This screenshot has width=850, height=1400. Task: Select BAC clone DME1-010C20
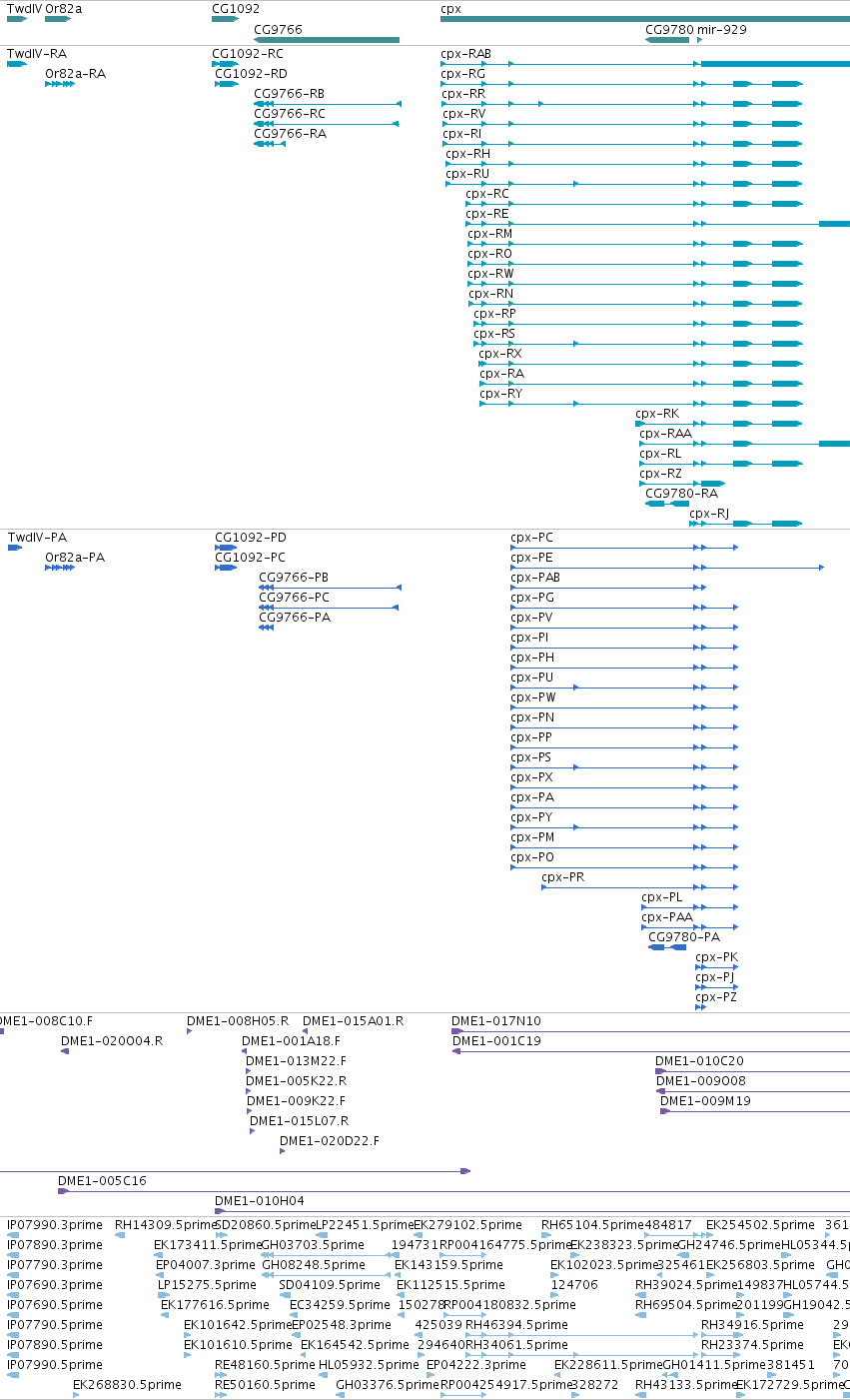point(699,1061)
